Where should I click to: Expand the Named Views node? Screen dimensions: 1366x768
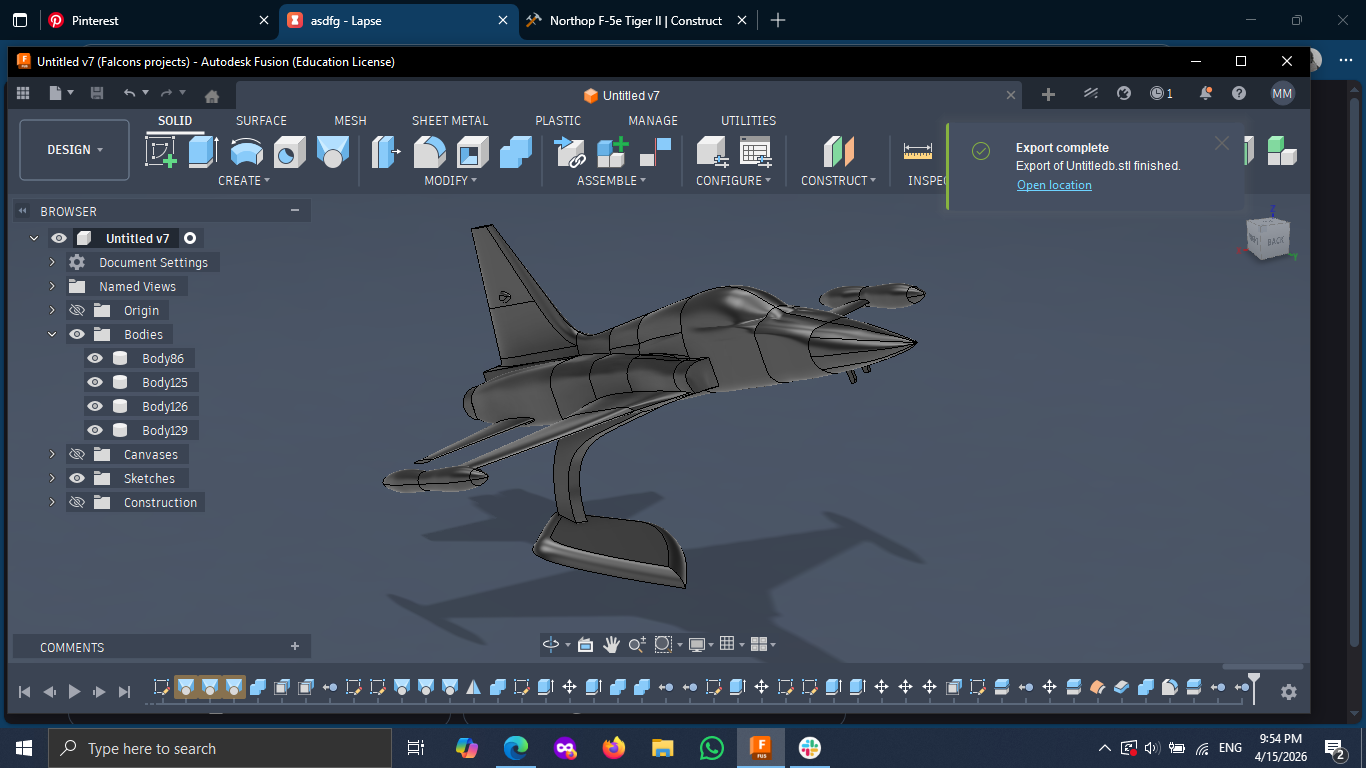point(52,286)
